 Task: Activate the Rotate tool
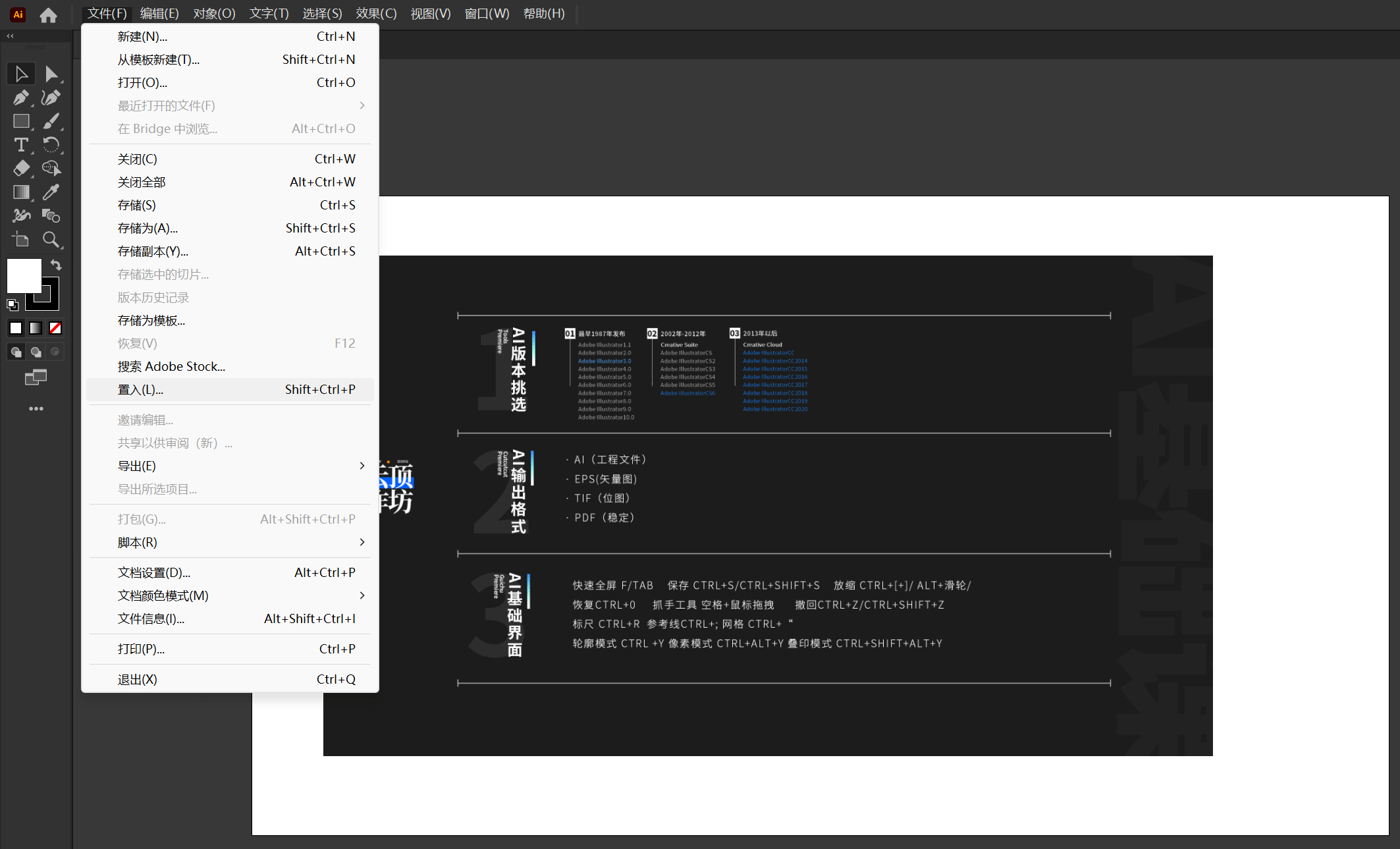click(x=51, y=145)
